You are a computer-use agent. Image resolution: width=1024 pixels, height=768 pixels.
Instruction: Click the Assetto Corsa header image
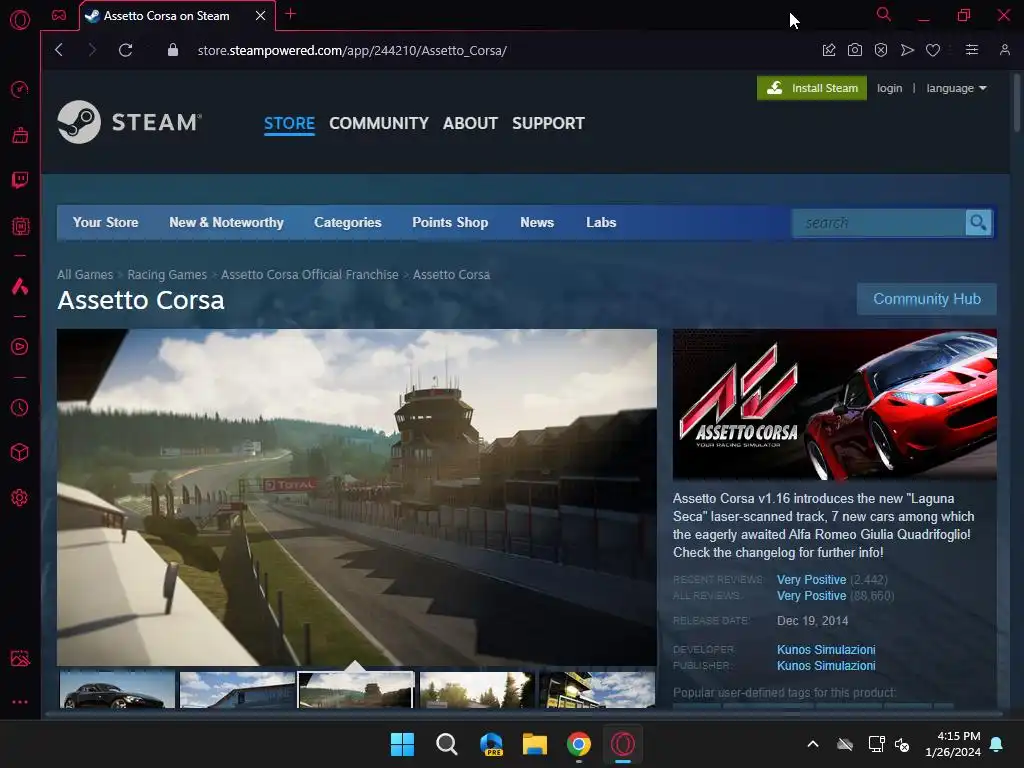click(835, 404)
